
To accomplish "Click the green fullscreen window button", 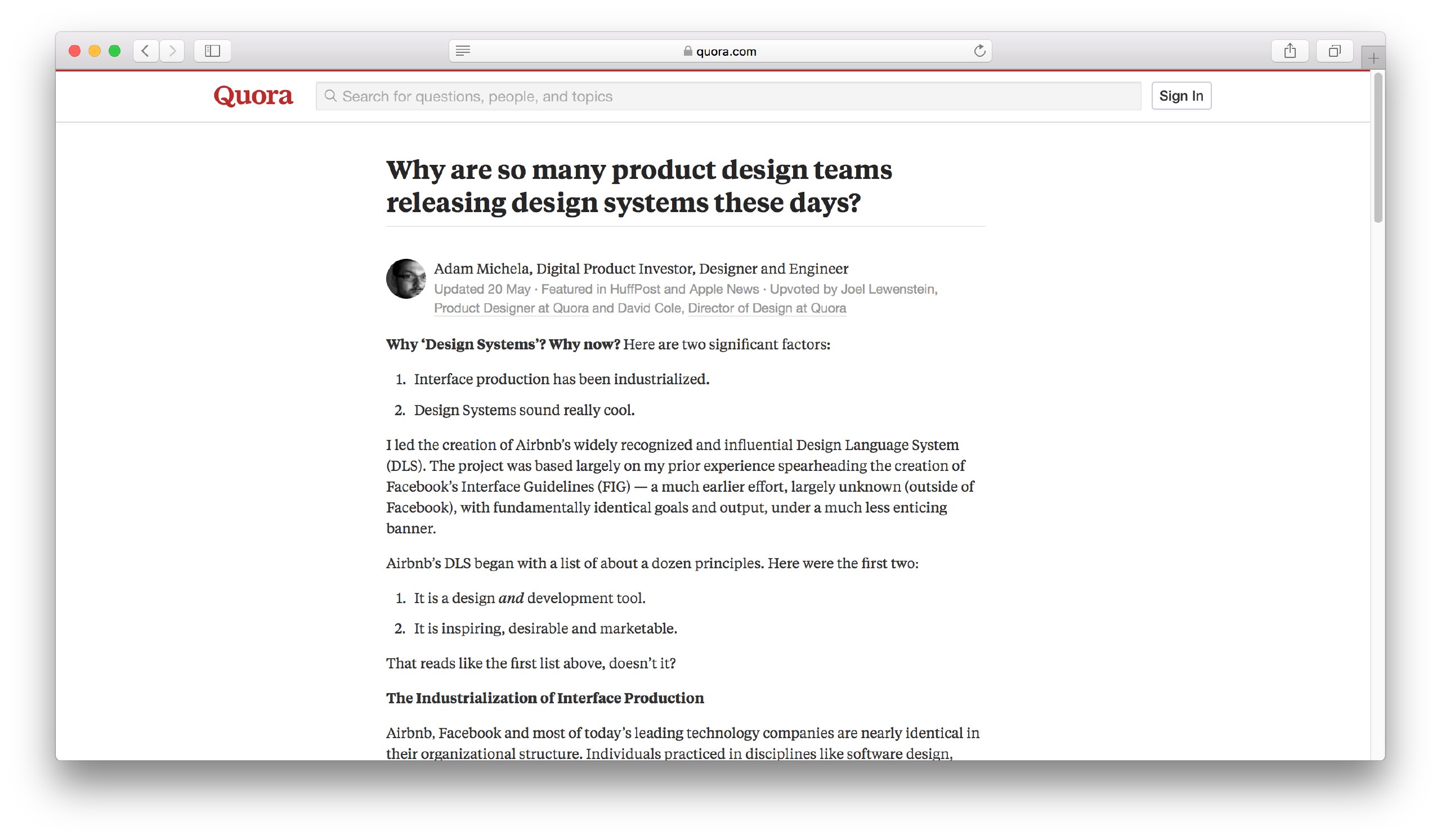I will click(x=114, y=51).
